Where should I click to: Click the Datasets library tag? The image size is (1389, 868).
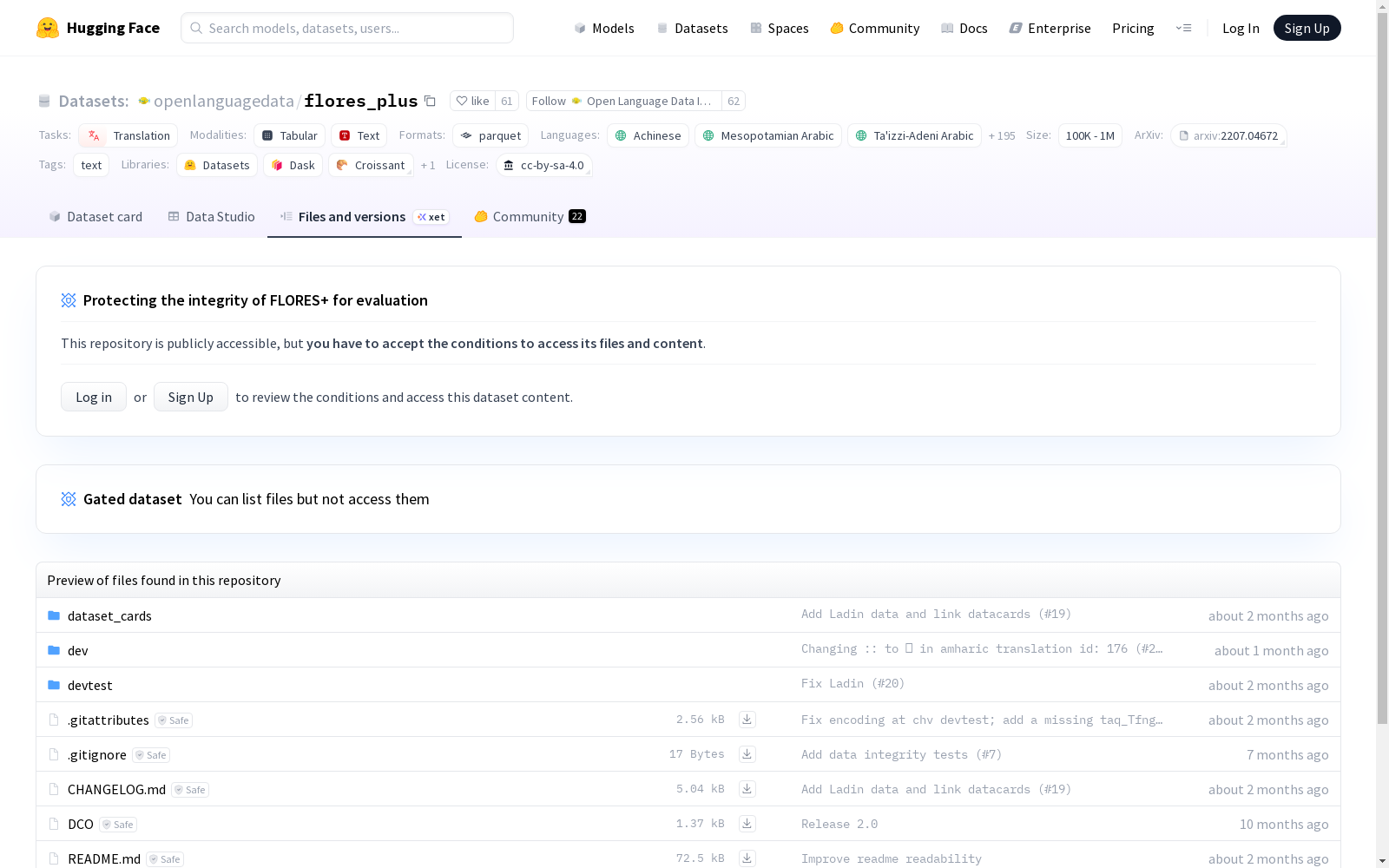tap(217, 165)
